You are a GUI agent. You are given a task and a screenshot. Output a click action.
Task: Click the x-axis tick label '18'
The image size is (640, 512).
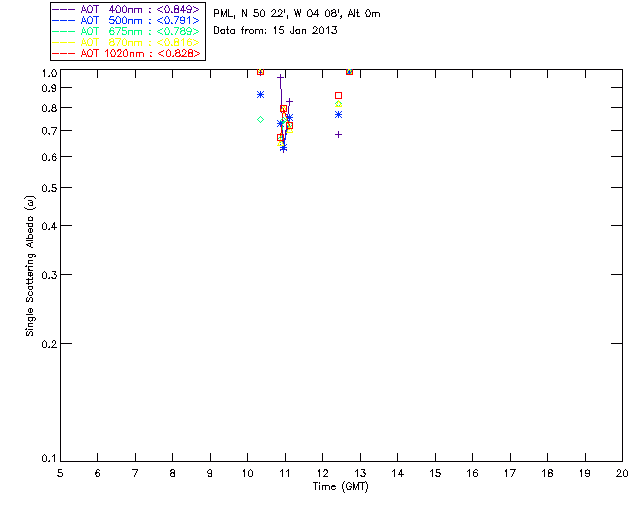click(548, 474)
